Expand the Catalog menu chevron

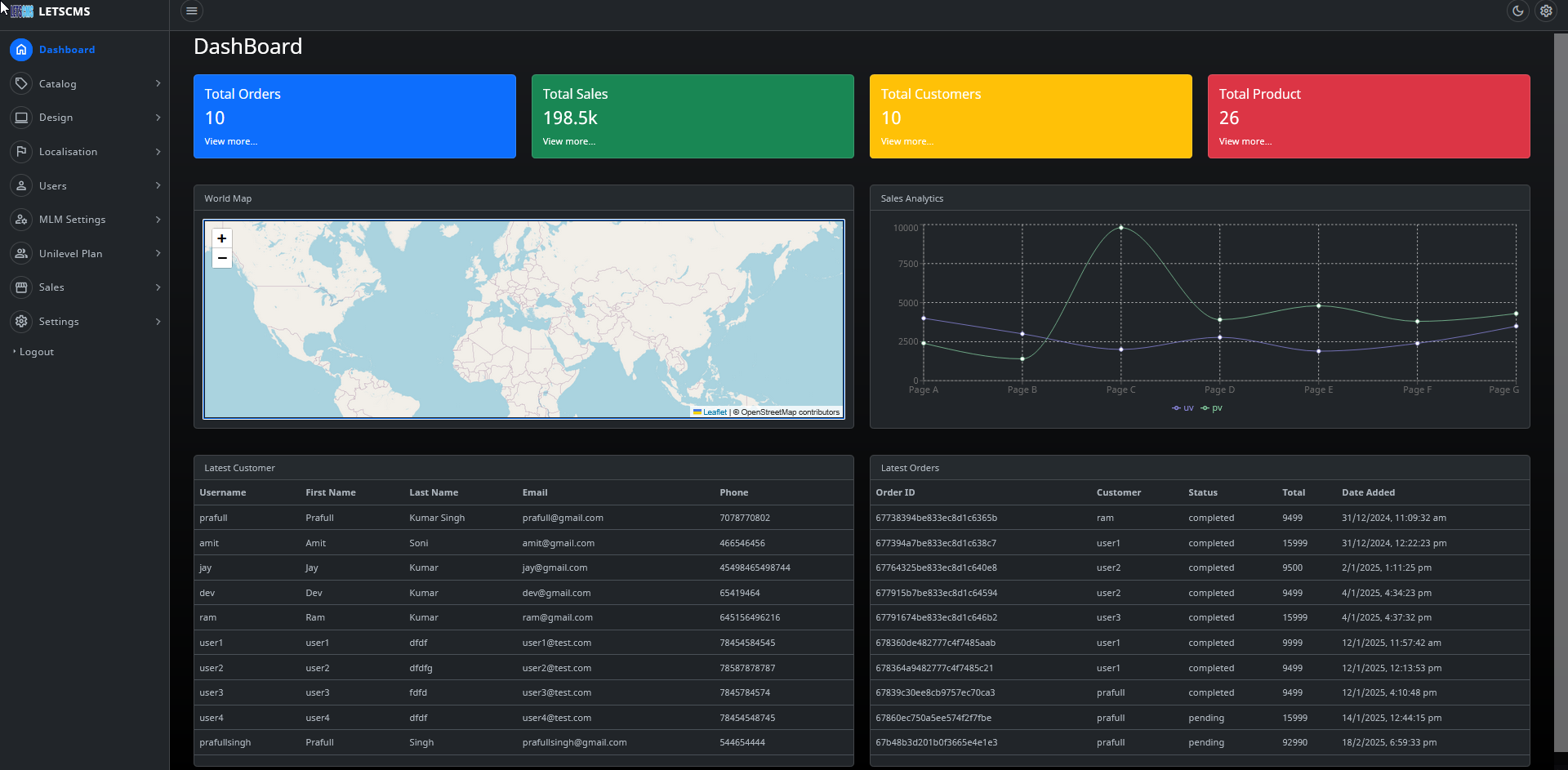click(x=157, y=83)
